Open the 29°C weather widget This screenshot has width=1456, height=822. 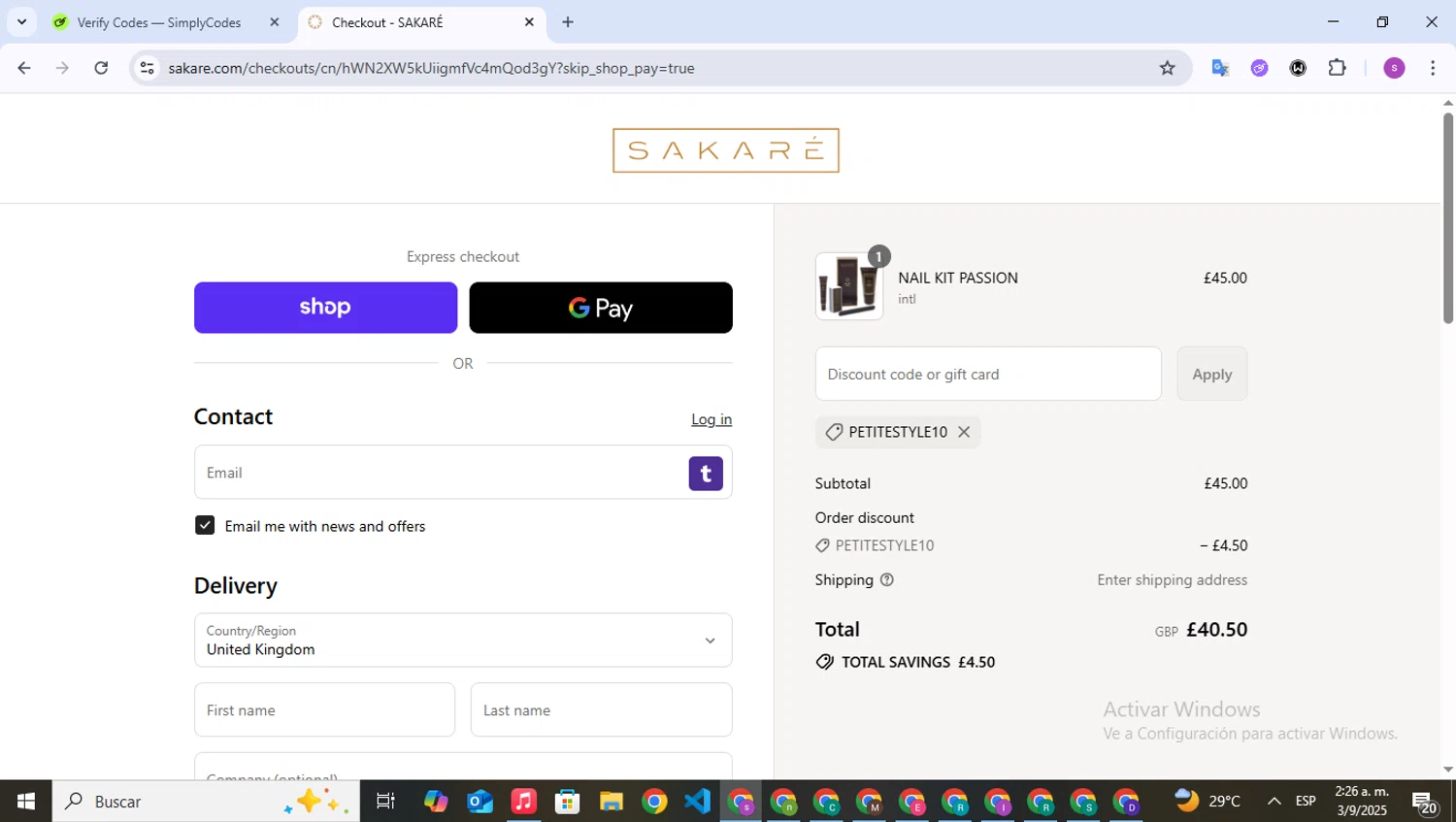pos(1208,802)
